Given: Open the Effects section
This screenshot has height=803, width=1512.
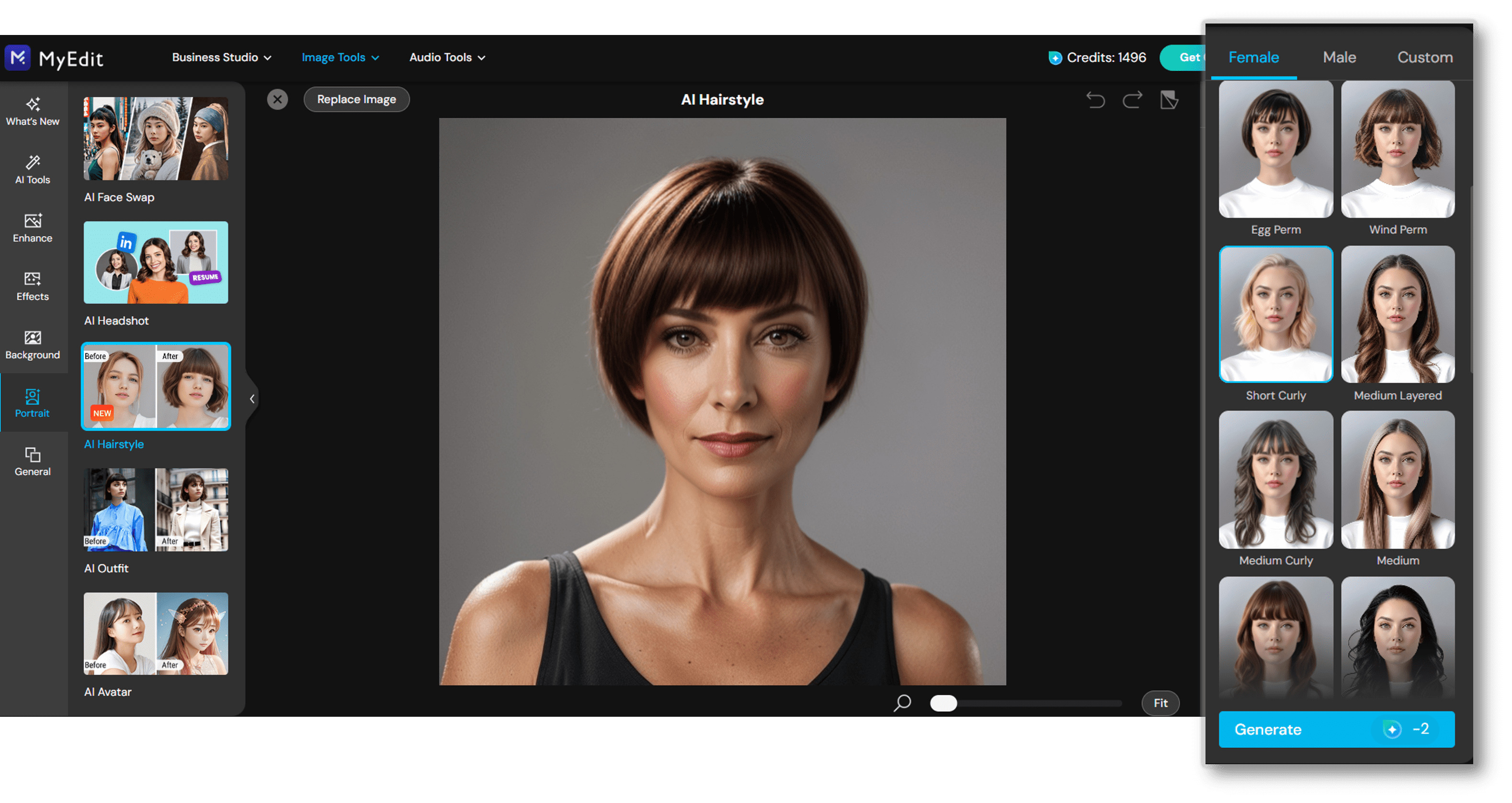Looking at the screenshot, I should pyautogui.click(x=32, y=287).
